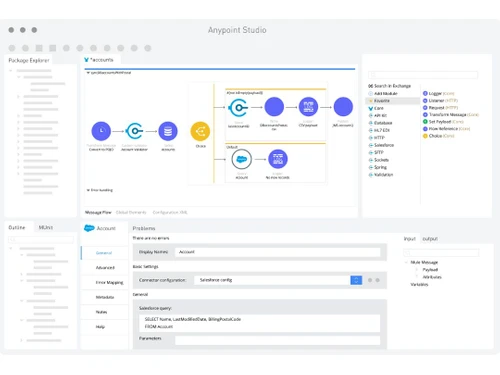This screenshot has height=375, width=500.
Task: Open the Outline tab
Action: pyautogui.click(x=17, y=227)
